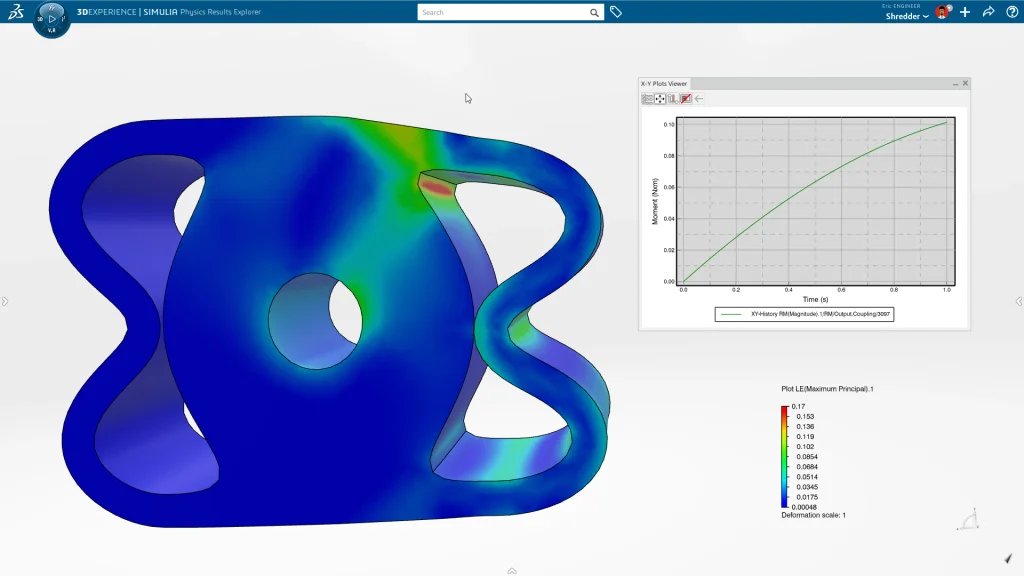Screen dimensions: 1024x576
Task: Click the back arrow in X-Y Plots toolbar
Action: [x=699, y=98]
